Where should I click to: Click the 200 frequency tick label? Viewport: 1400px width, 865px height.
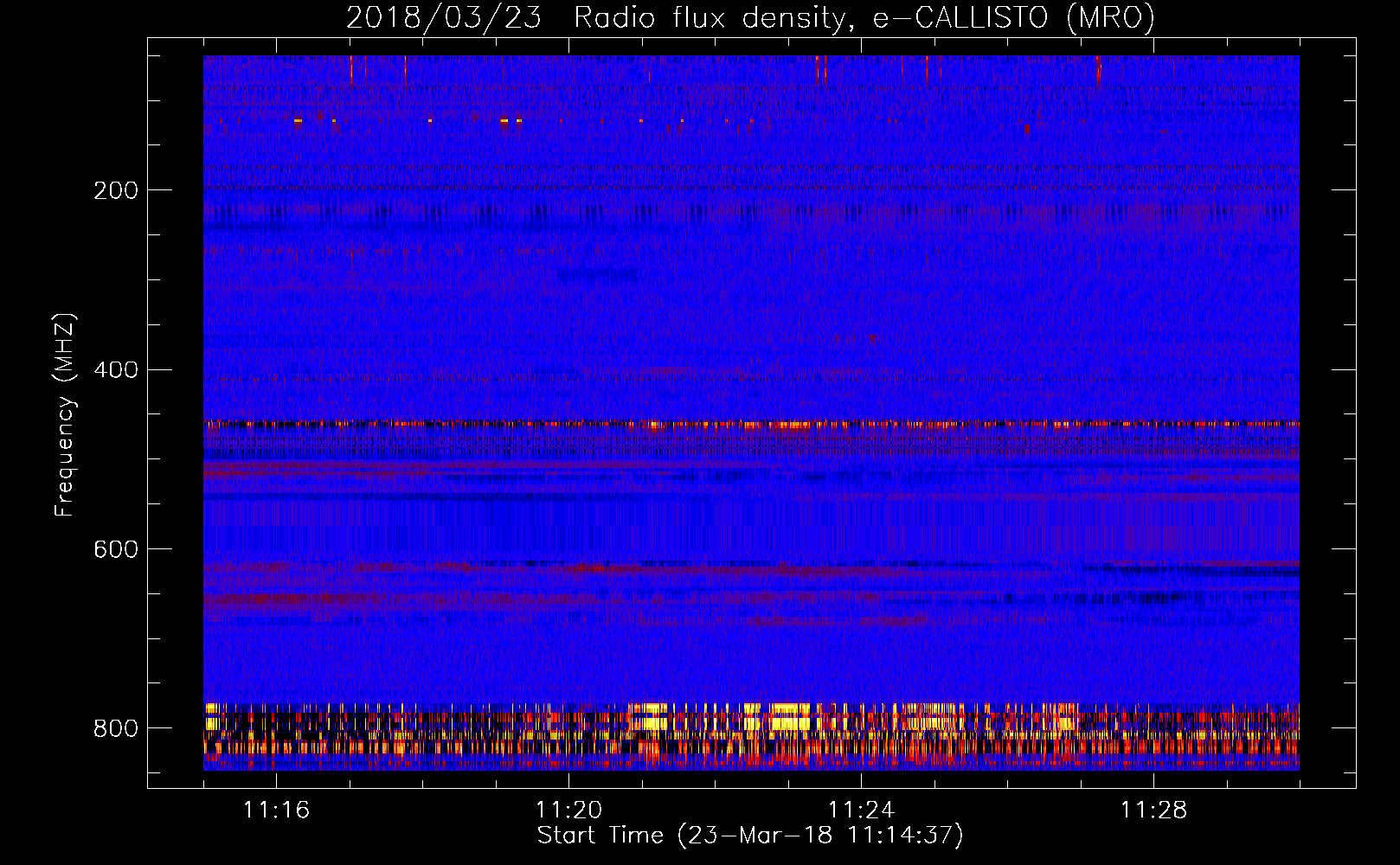[115, 190]
